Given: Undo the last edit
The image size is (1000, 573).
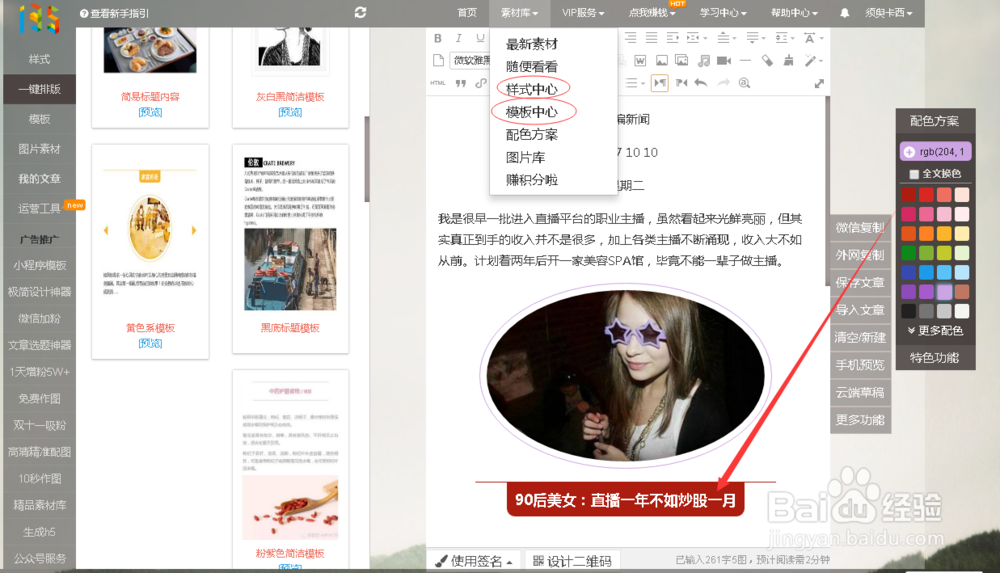Looking at the screenshot, I should pos(701,83).
